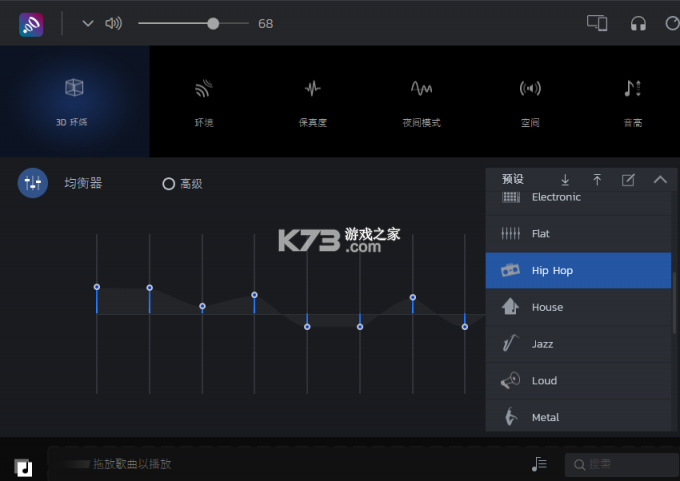
Task: Open the 空间 spatial effect tab
Action: pyautogui.click(x=530, y=102)
